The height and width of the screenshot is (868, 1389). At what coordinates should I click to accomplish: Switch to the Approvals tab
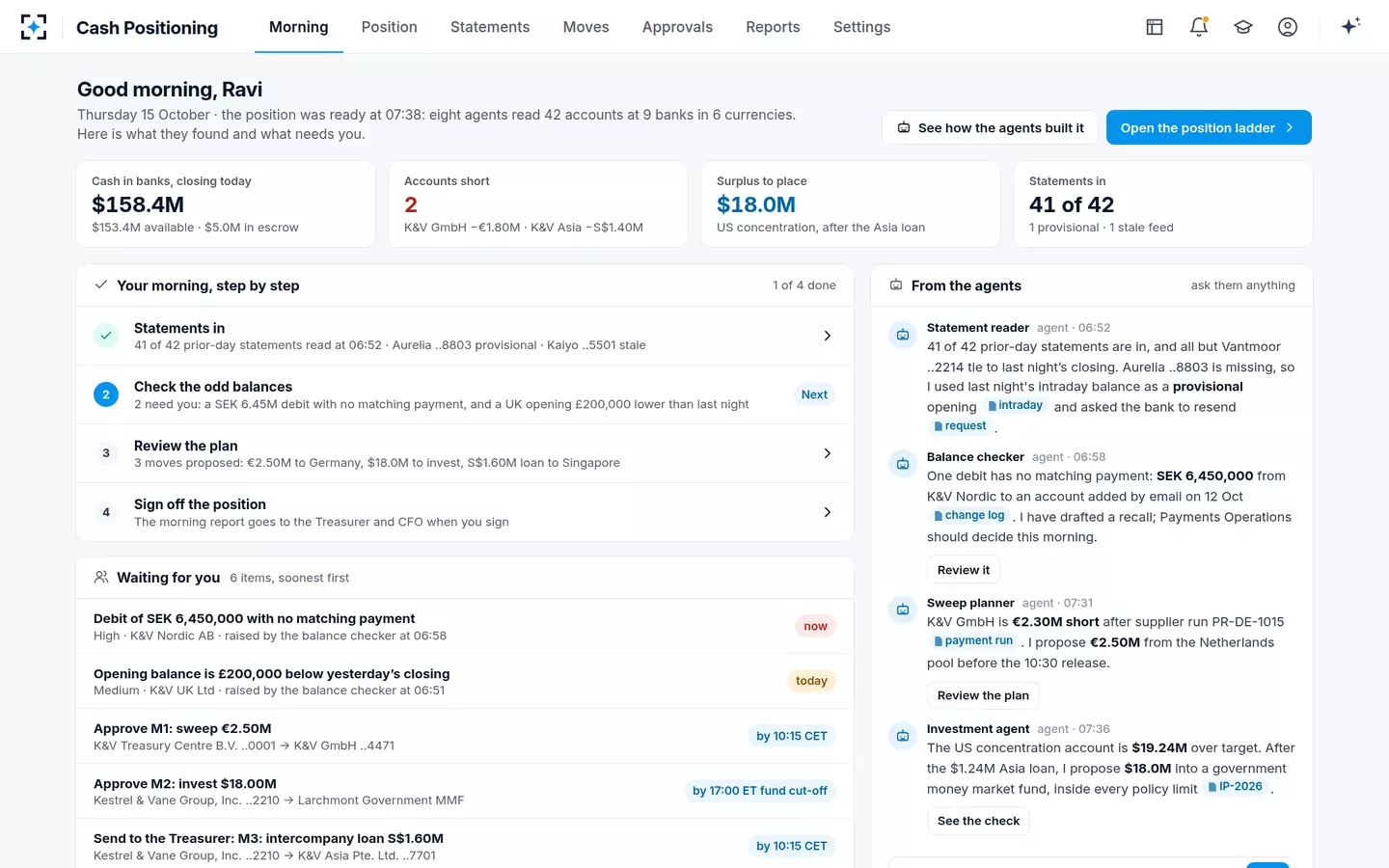pos(677,27)
